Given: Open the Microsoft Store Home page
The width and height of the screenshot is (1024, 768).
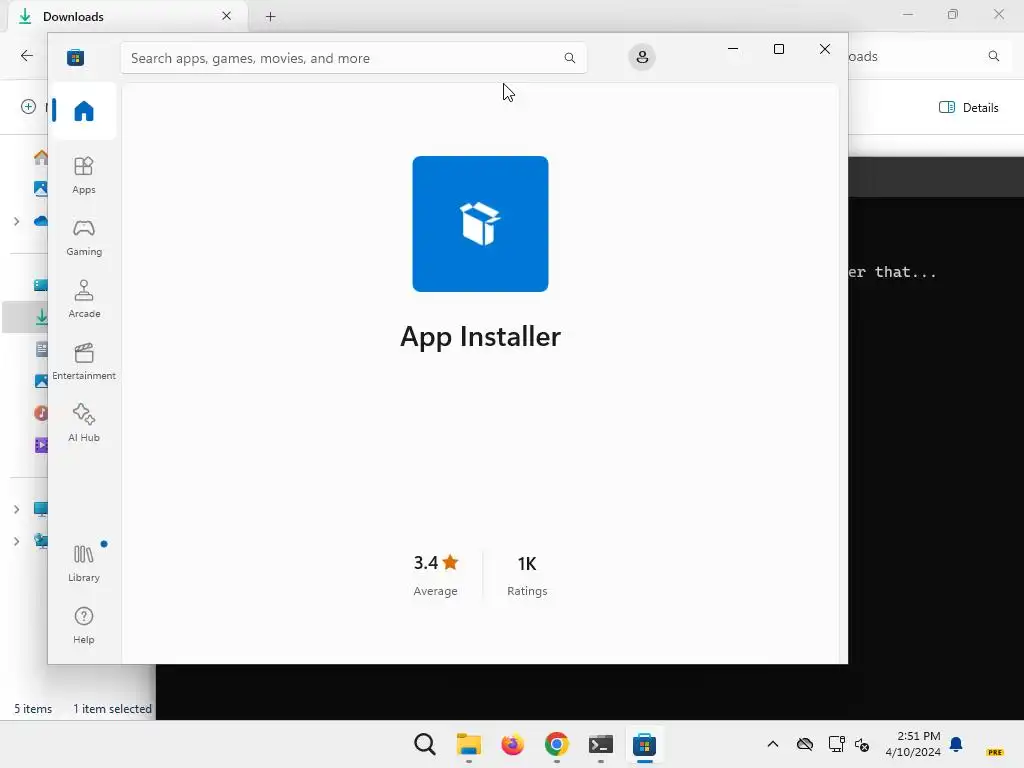Looking at the screenshot, I should (84, 111).
